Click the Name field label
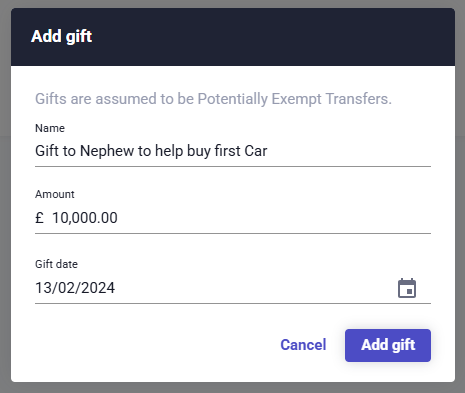The image size is (465, 393). coord(50,128)
